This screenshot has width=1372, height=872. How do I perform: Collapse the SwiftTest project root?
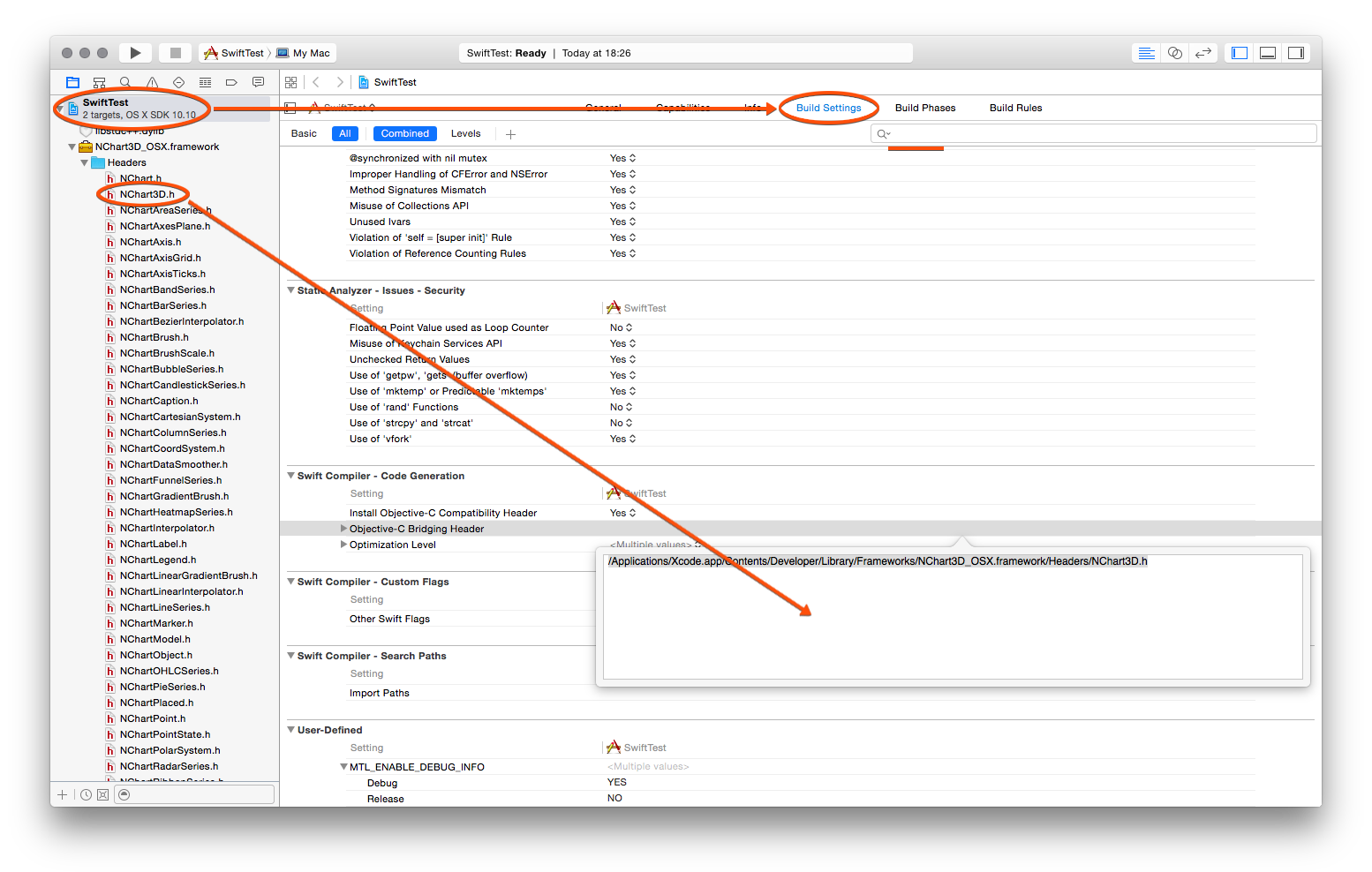coord(60,108)
